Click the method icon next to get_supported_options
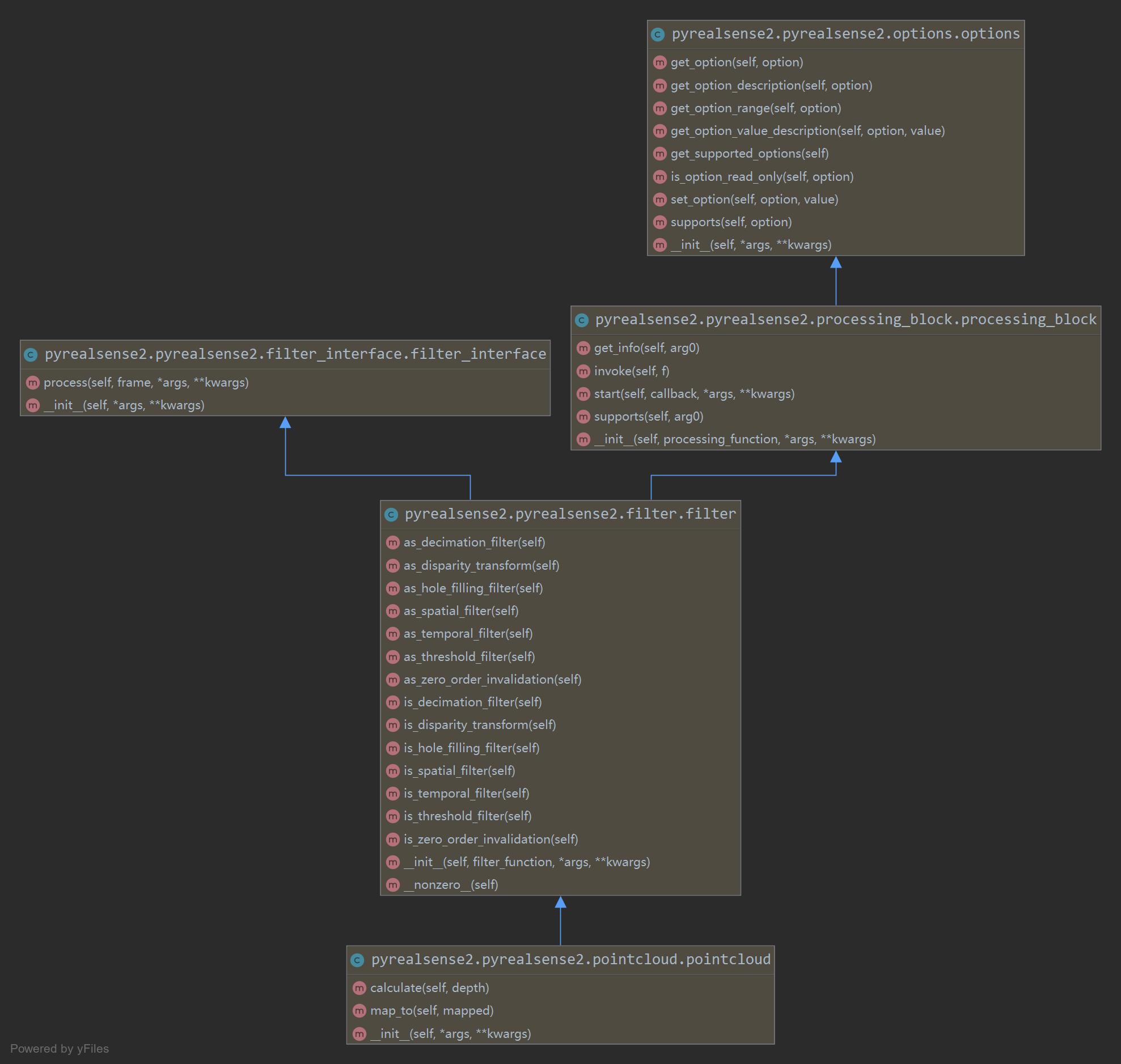 (x=659, y=154)
